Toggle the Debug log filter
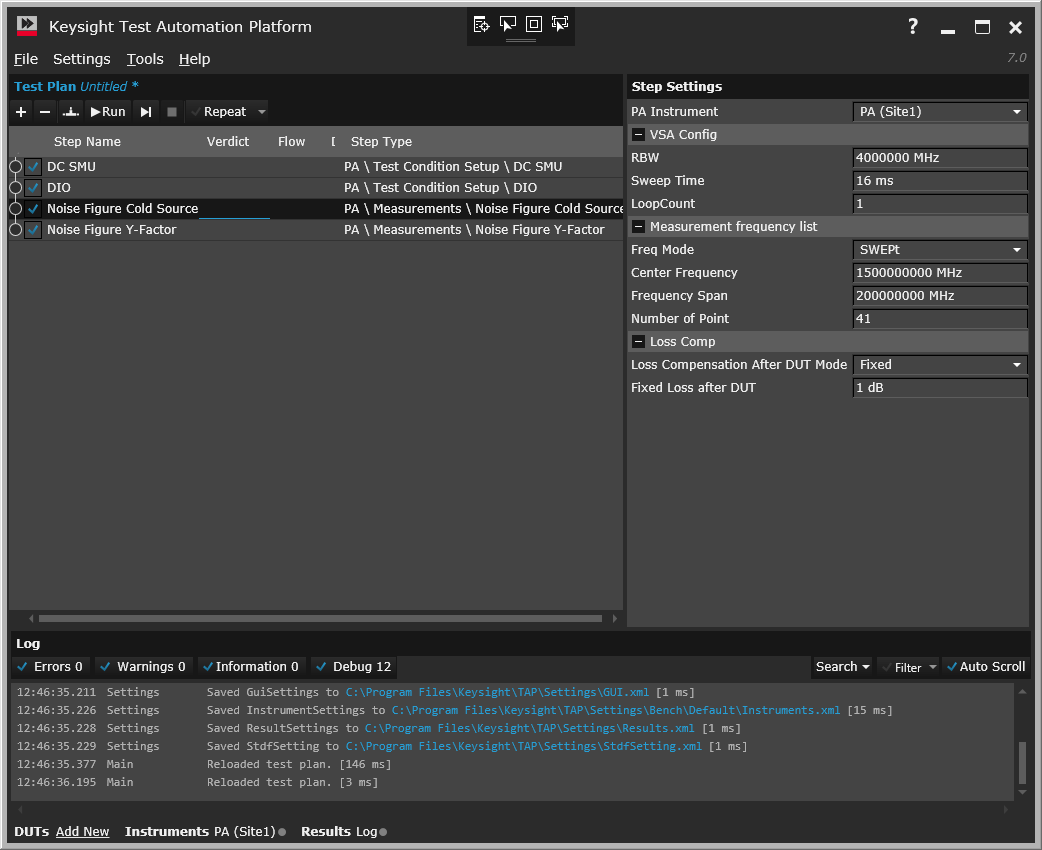Image resolution: width=1042 pixels, height=850 pixels. (354, 667)
